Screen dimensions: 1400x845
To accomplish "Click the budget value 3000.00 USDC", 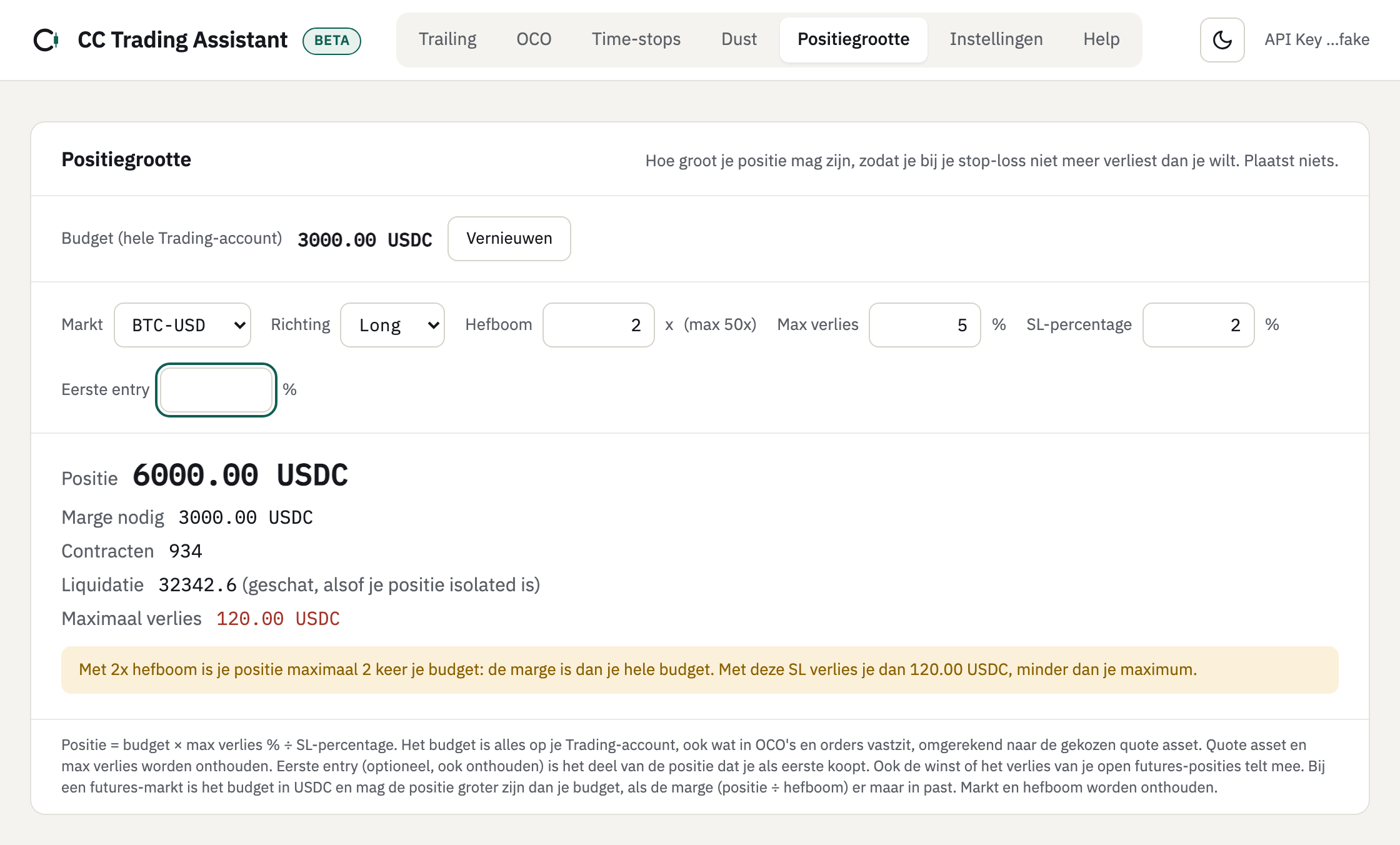I will pos(365,240).
